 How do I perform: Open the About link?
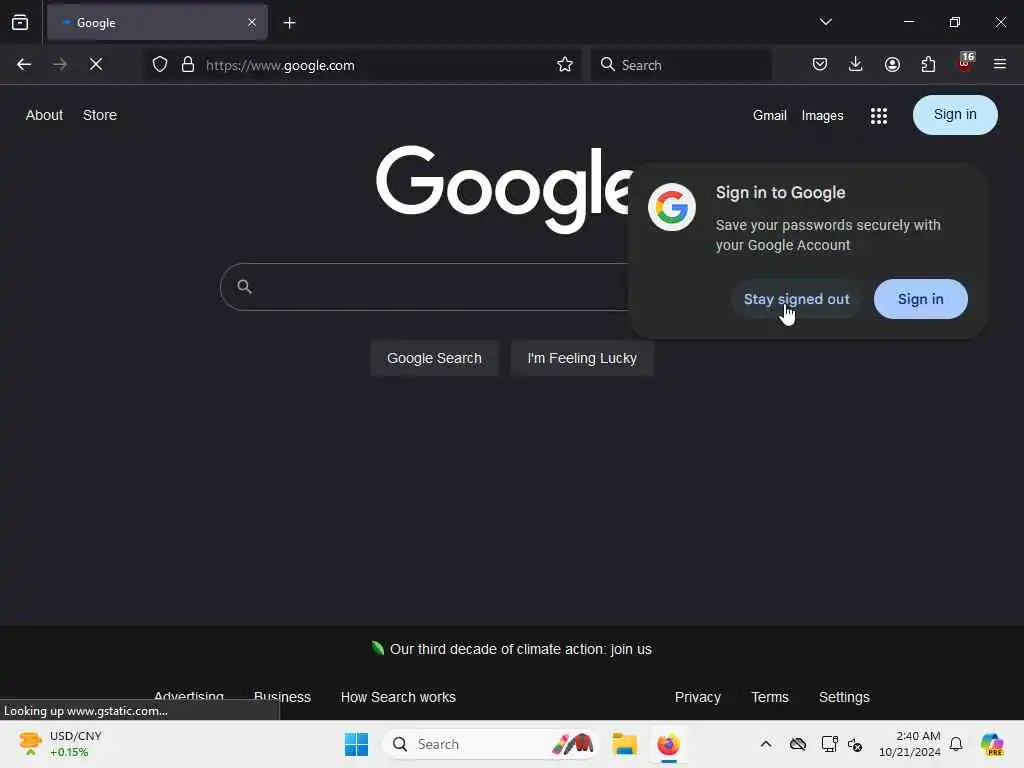tap(44, 115)
